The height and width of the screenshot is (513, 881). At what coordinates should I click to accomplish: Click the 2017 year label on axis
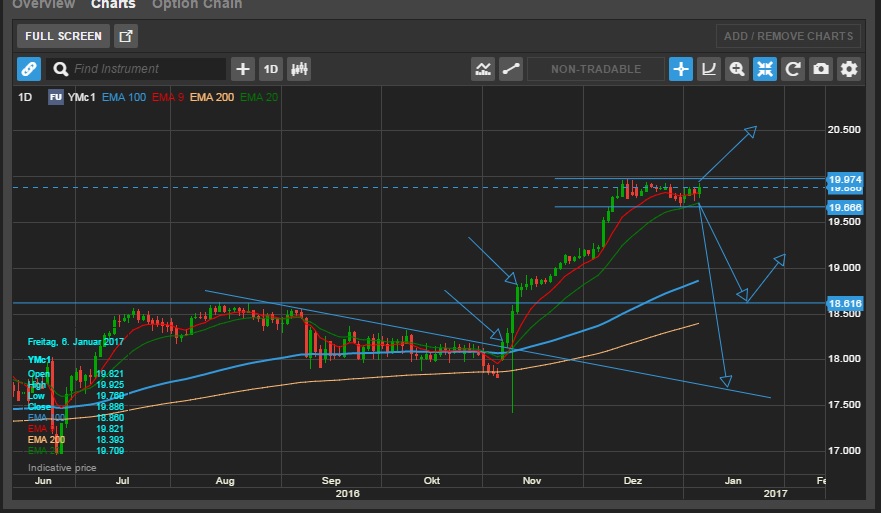tap(775, 493)
